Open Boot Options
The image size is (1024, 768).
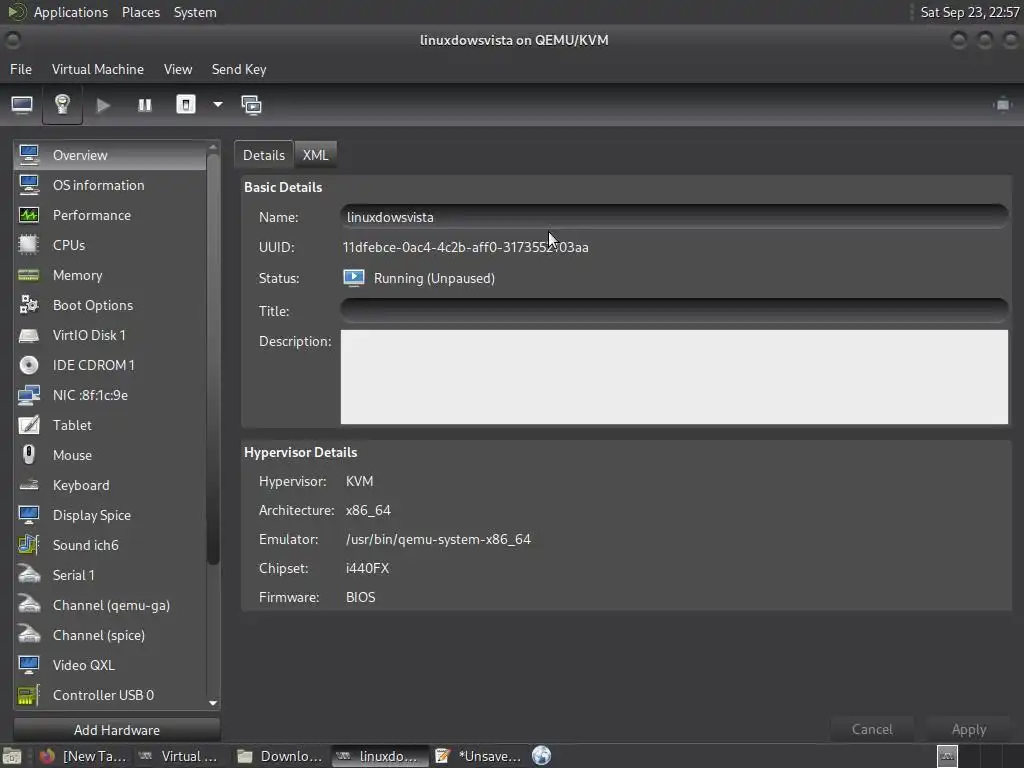click(110, 306)
